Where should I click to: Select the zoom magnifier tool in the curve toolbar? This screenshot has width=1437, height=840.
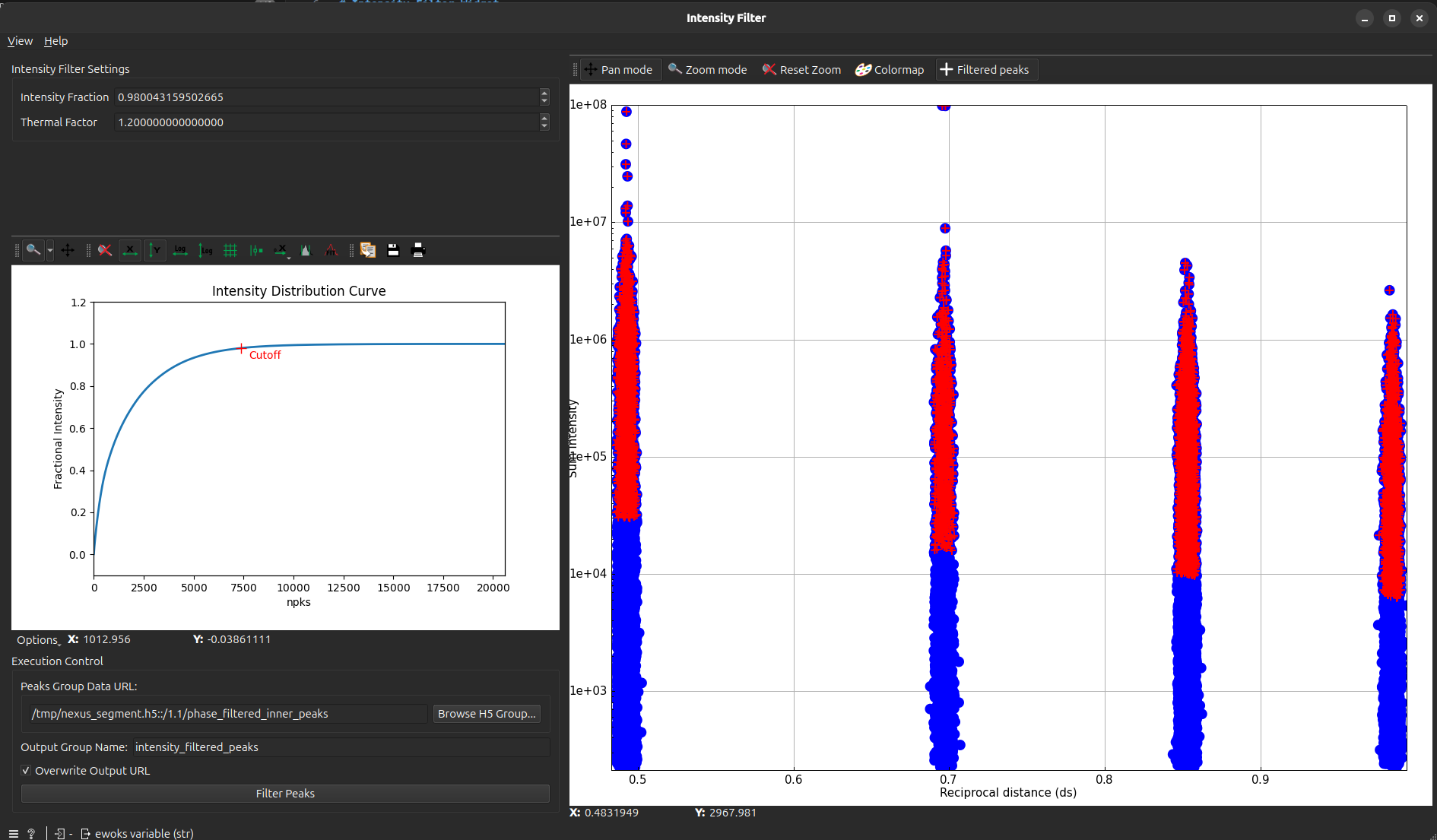[33, 250]
